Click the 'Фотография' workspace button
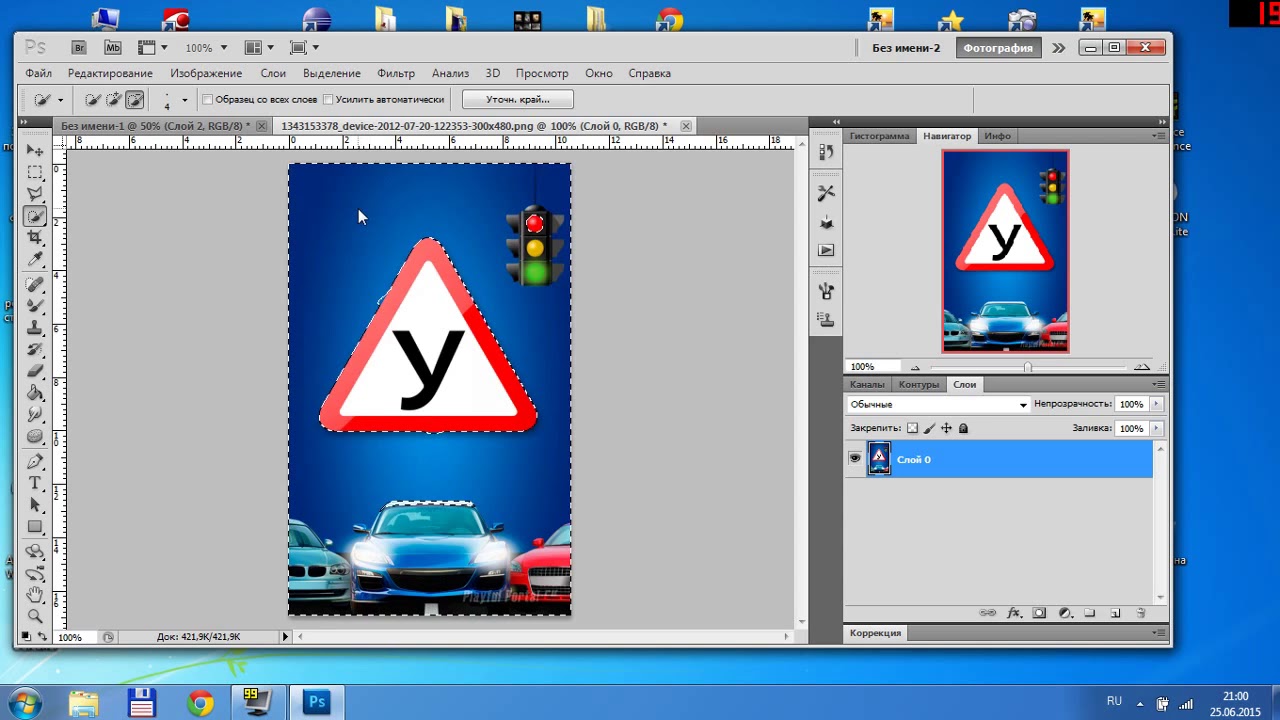 point(998,48)
